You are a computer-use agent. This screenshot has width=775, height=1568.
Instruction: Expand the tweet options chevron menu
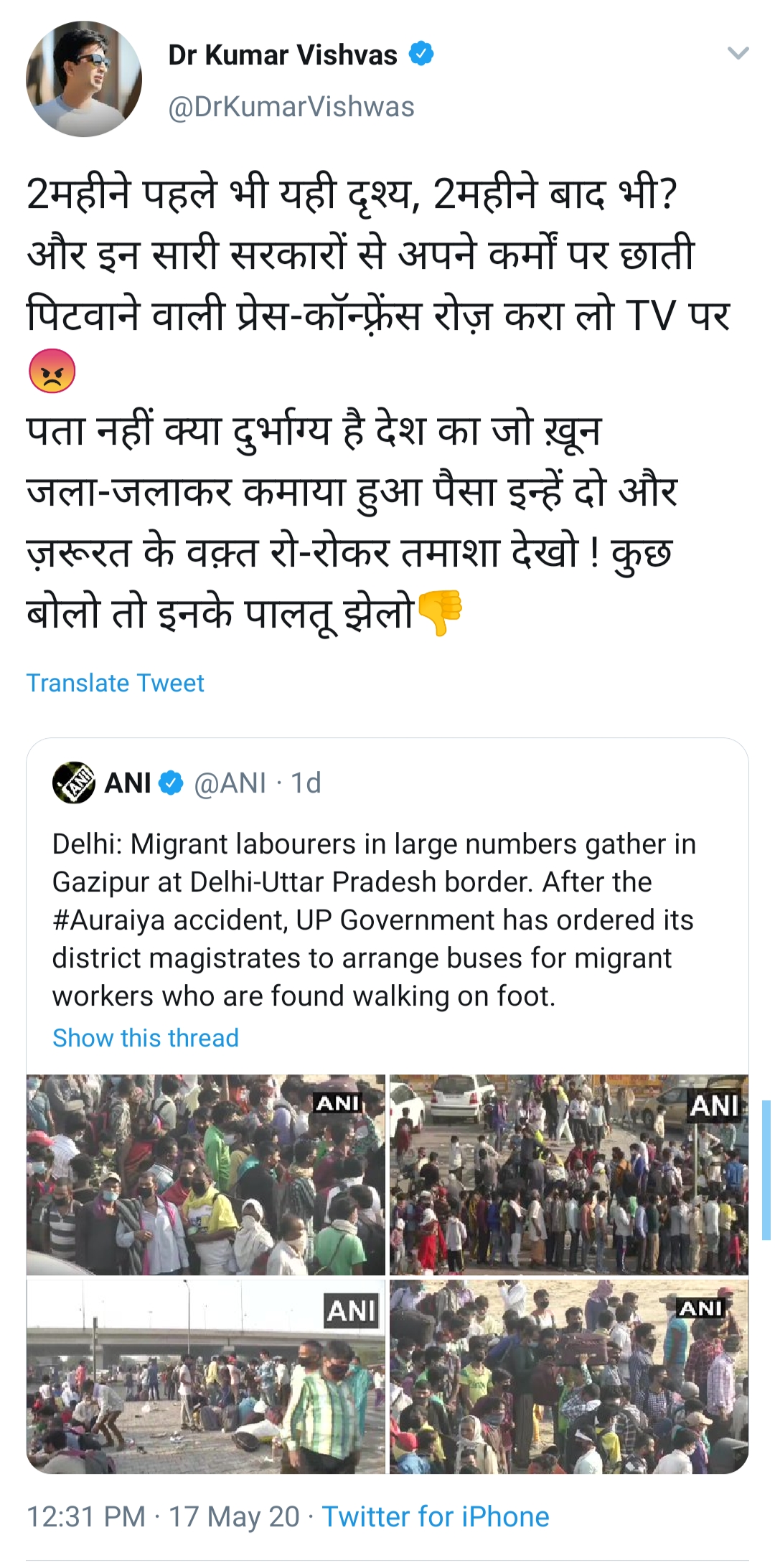tap(738, 53)
